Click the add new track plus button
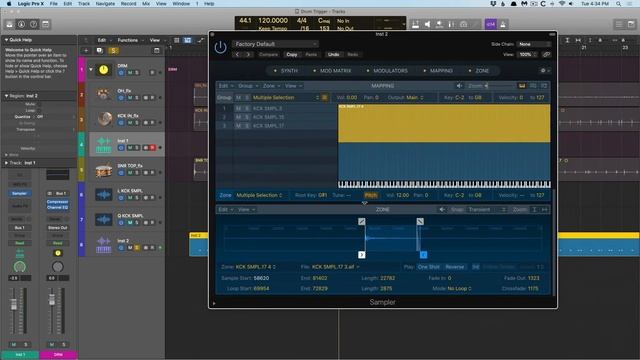The image size is (640, 360). pos(86,51)
